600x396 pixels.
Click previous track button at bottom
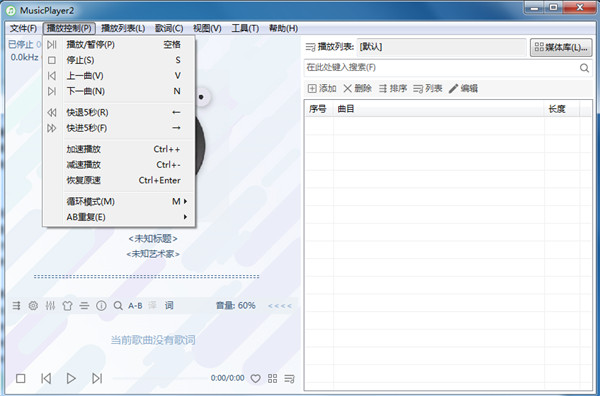coord(46,378)
